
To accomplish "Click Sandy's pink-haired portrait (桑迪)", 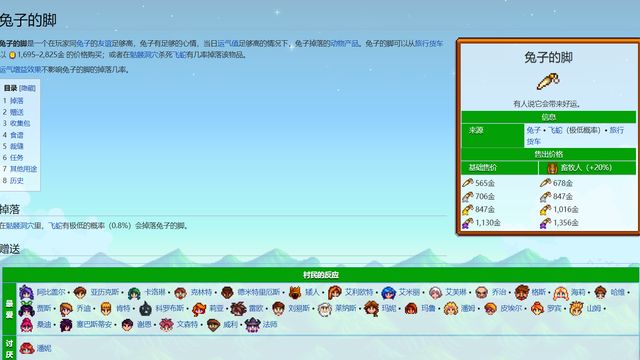I will 26,325.
